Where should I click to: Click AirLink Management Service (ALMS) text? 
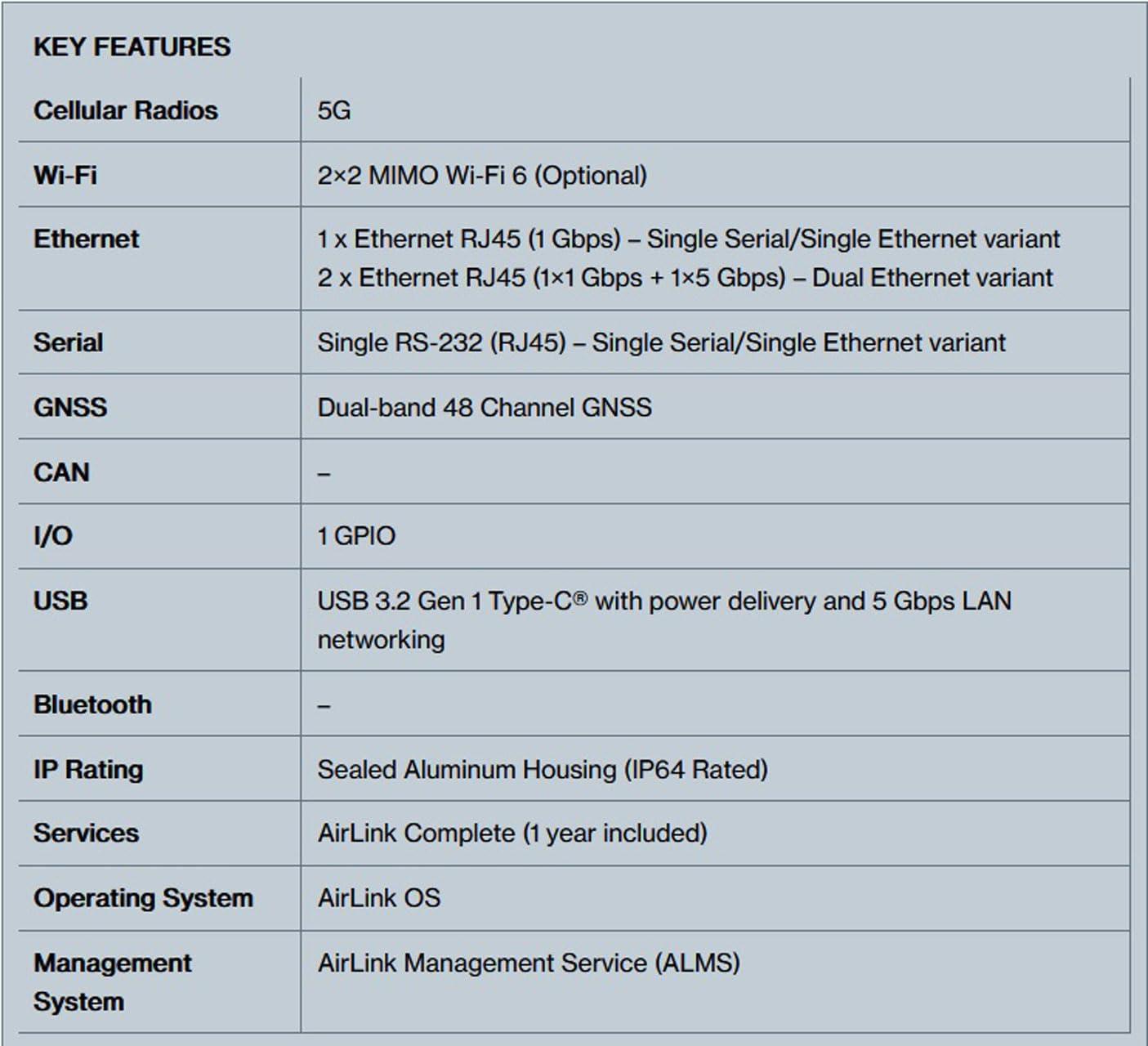pyautogui.click(x=528, y=963)
